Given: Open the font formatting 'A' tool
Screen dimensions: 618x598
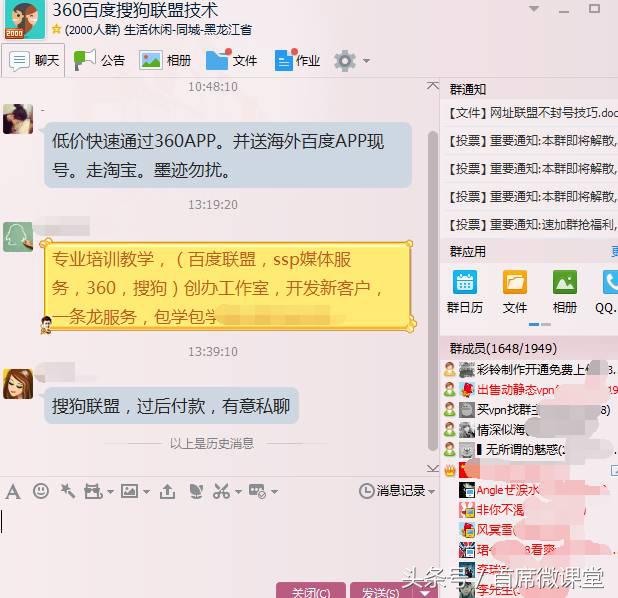Looking at the screenshot, I should point(13,492).
